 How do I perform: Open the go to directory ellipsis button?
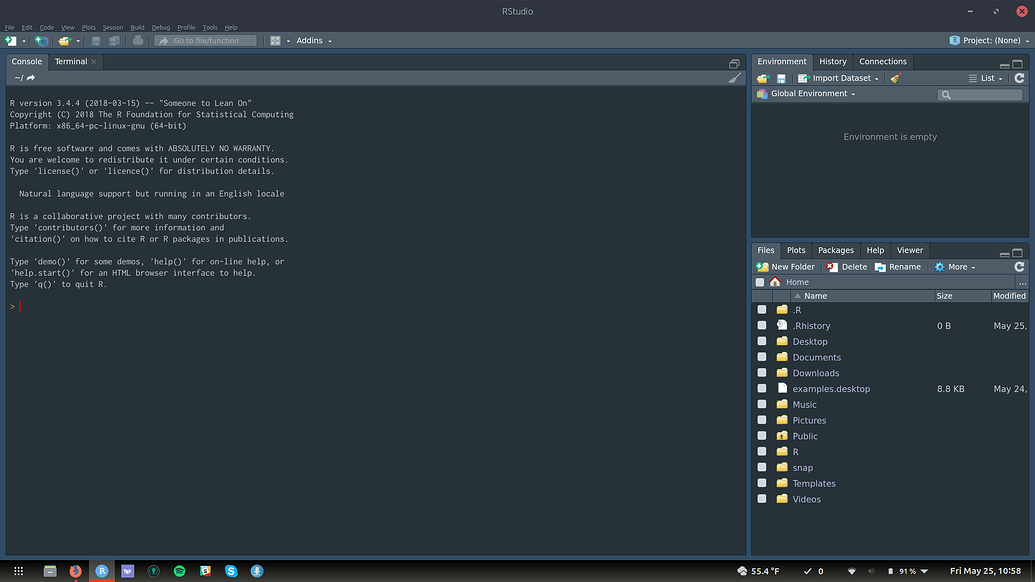click(x=1022, y=282)
